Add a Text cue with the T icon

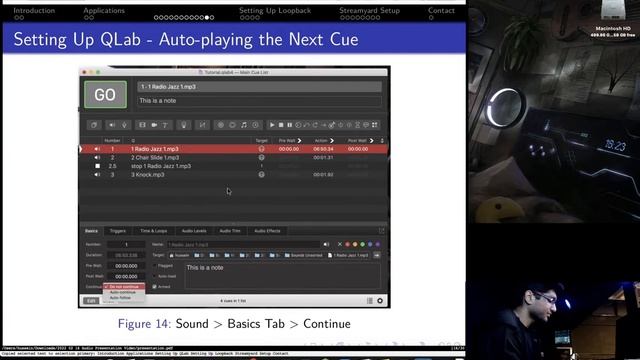(165, 125)
